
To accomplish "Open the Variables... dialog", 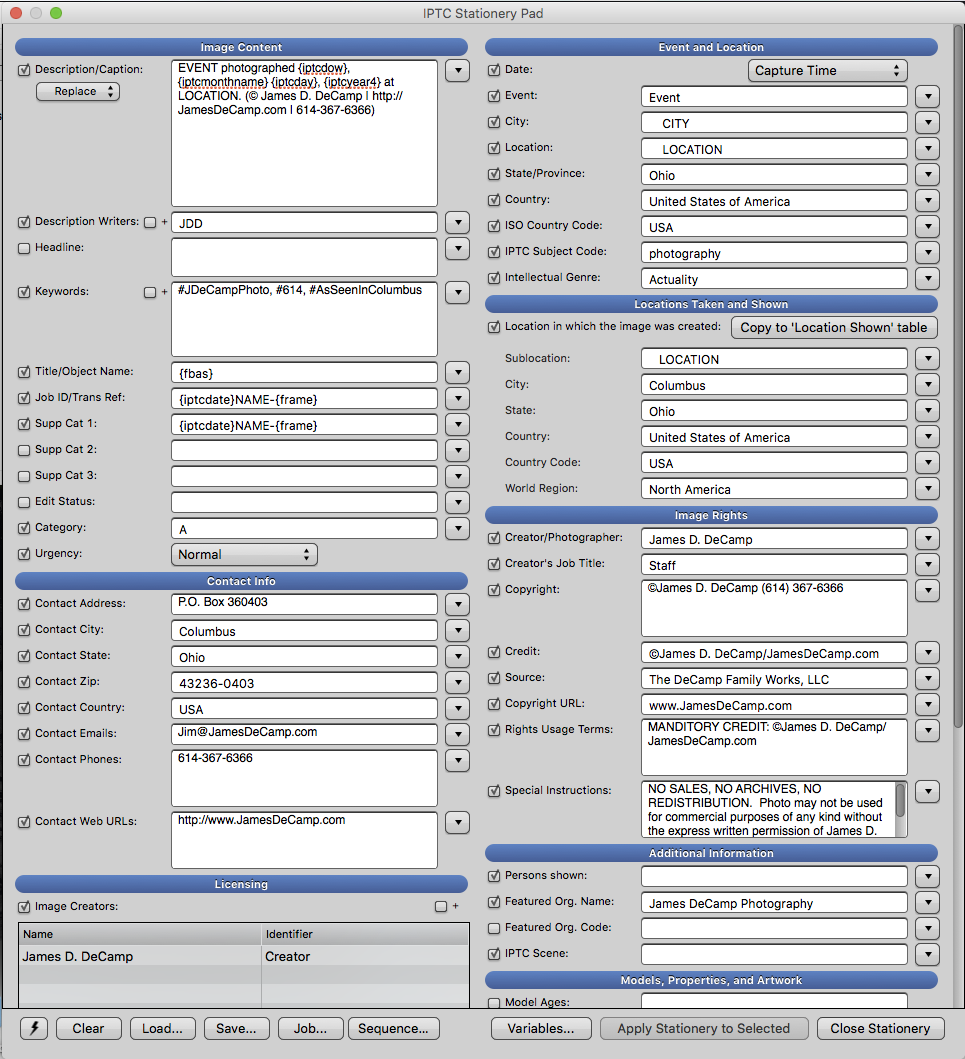I will [541, 1028].
